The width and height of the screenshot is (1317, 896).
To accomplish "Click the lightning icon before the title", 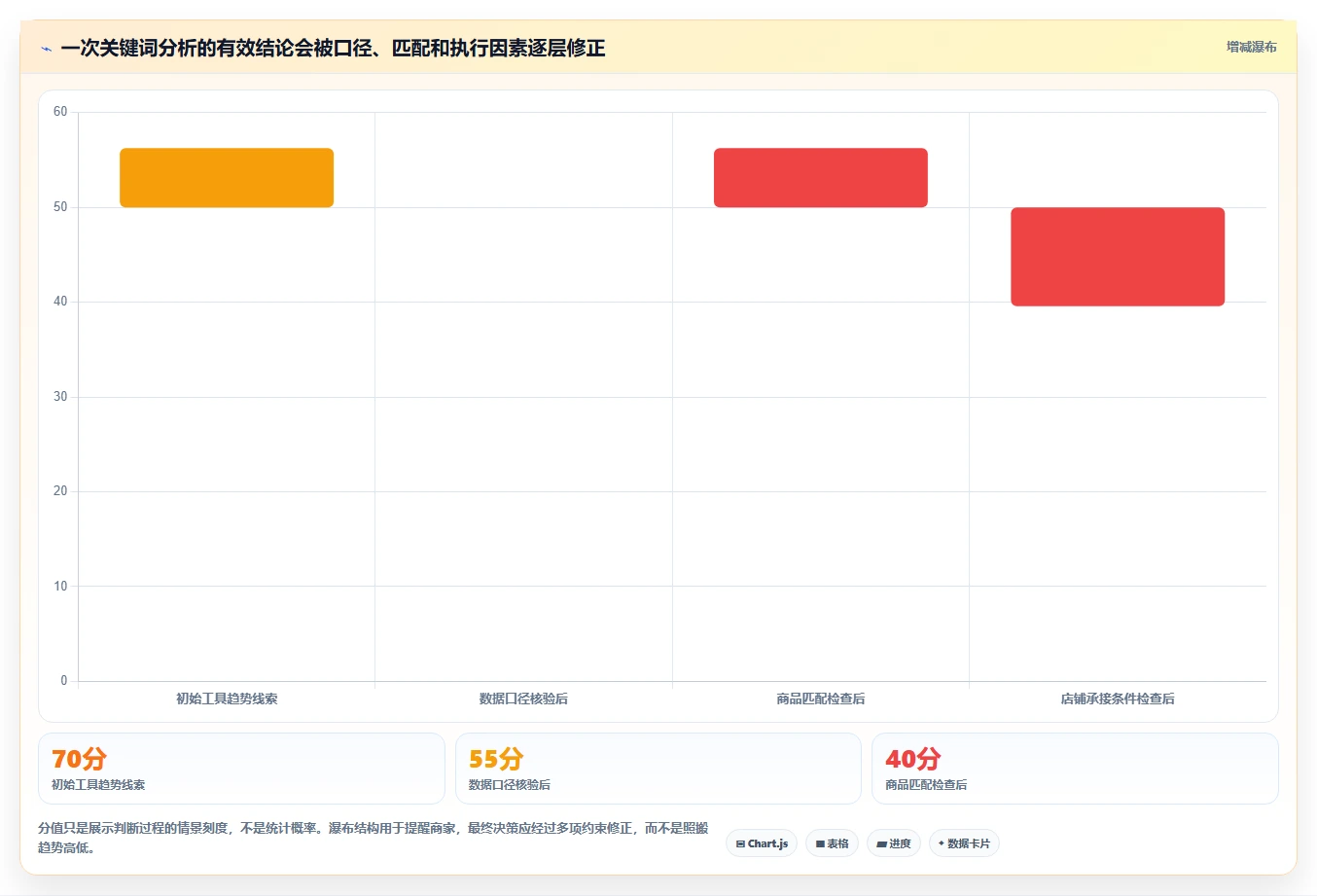I will click(46, 49).
